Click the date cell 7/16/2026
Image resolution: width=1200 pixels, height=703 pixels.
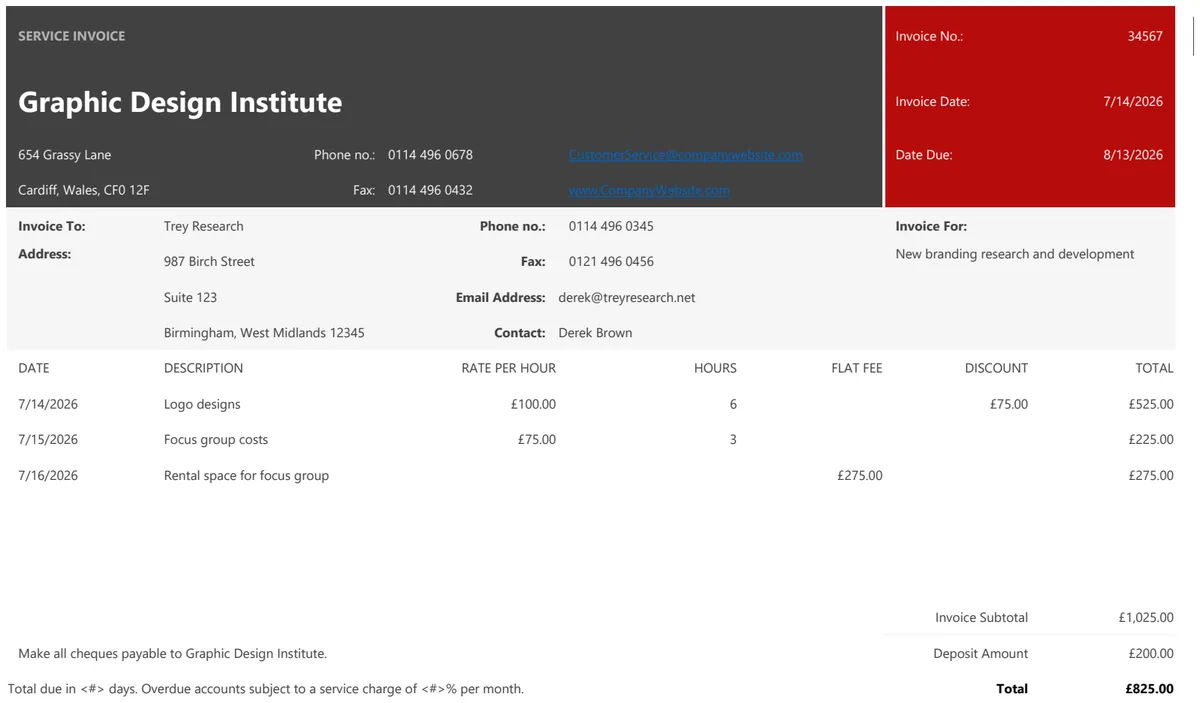pyautogui.click(x=48, y=475)
